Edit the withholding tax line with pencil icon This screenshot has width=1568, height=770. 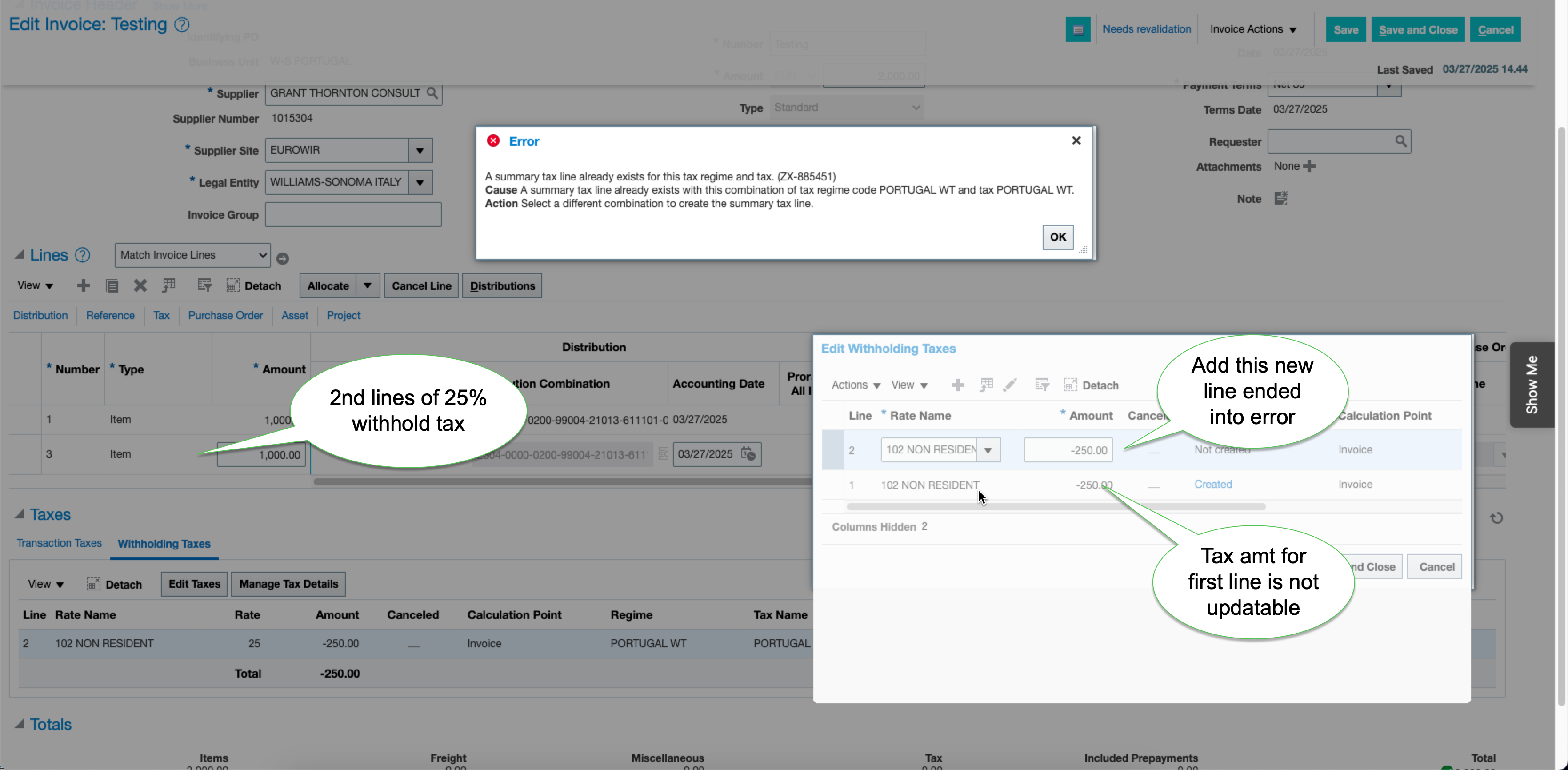pyautogui.click(x=1010, y=385)
